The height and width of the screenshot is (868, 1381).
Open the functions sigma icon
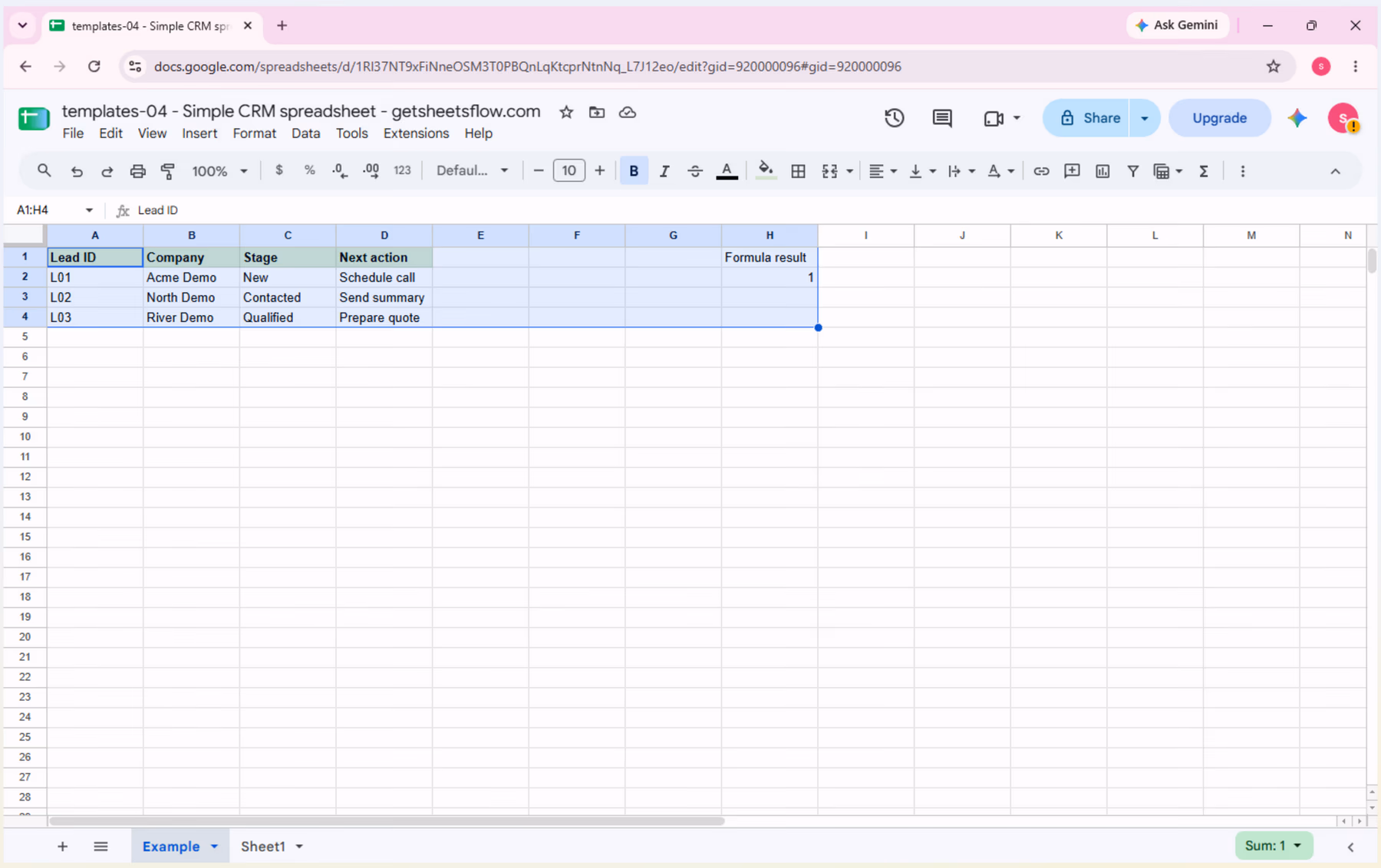pos(1204,171)
